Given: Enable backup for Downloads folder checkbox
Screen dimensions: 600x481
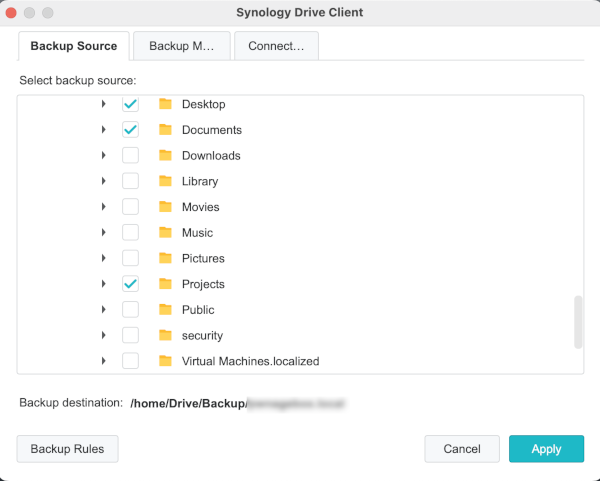Looking at the screenshot, I should coord(130,156).
